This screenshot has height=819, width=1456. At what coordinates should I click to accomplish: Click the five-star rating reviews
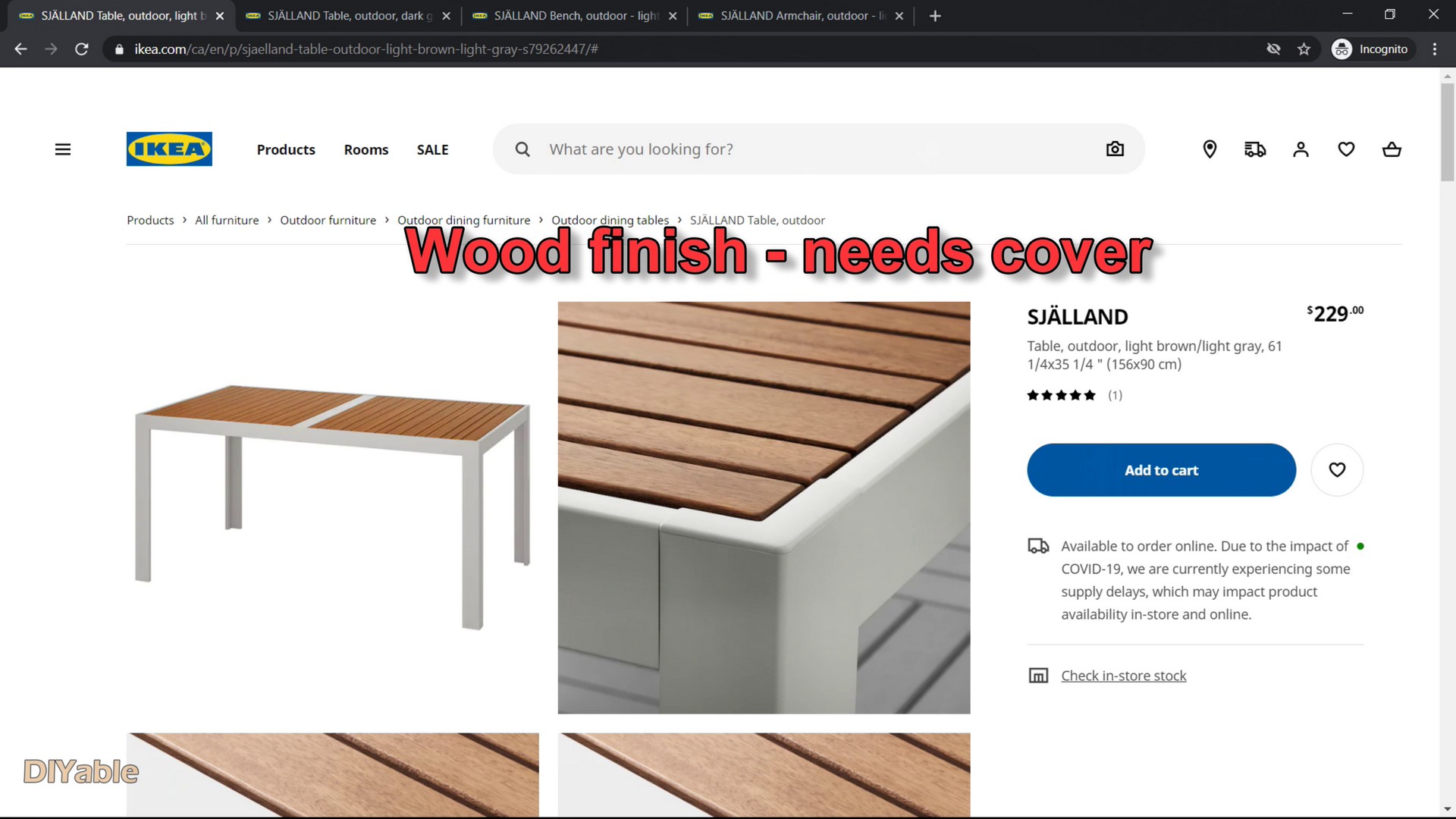pyautogui.click(x=1075, y=395)
